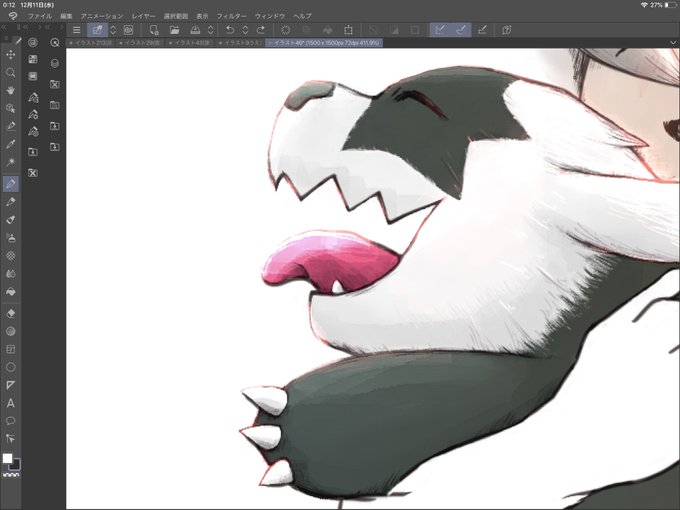
Task: Toggle Snap to Ruler
Action: coord(440,30)
